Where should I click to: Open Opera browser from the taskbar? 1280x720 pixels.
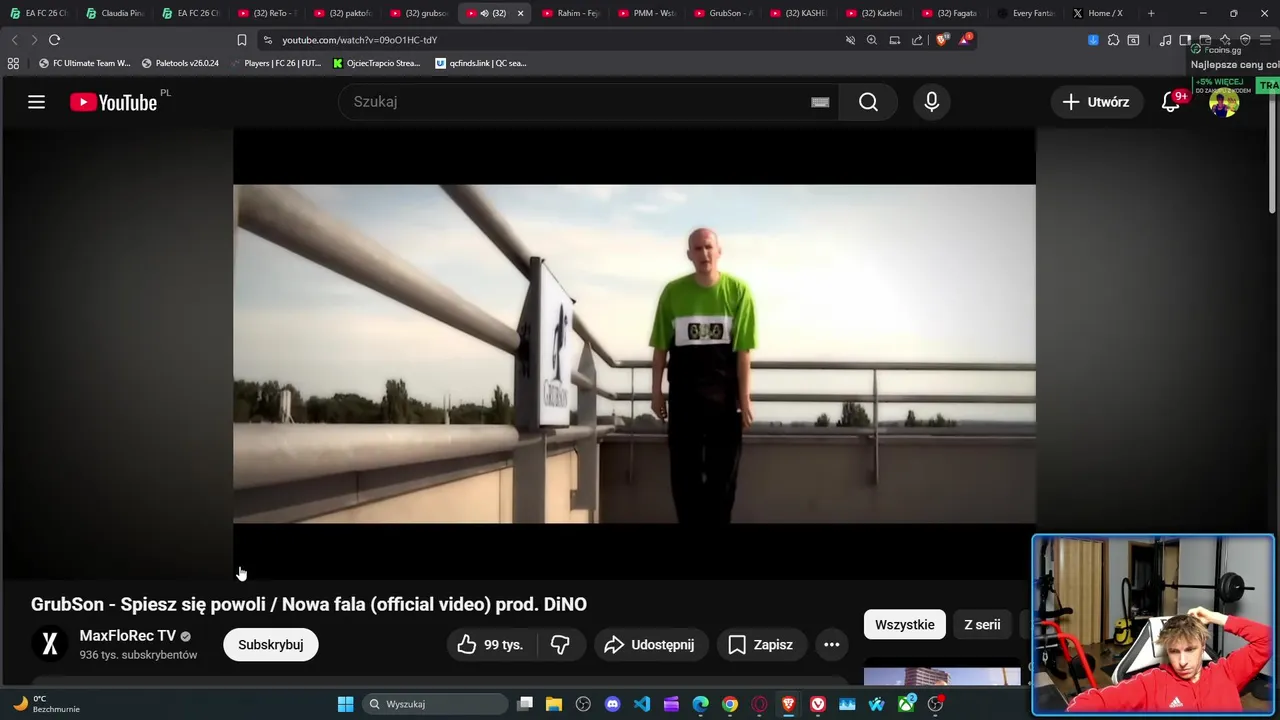[759, 704]
